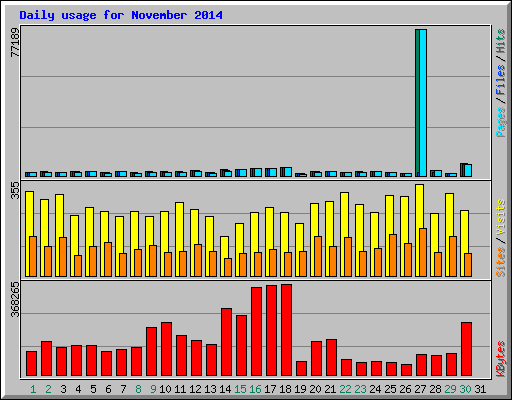512x400 pixels.
Task: Click day label 22 on the x-axis
Action: [345, 389]
